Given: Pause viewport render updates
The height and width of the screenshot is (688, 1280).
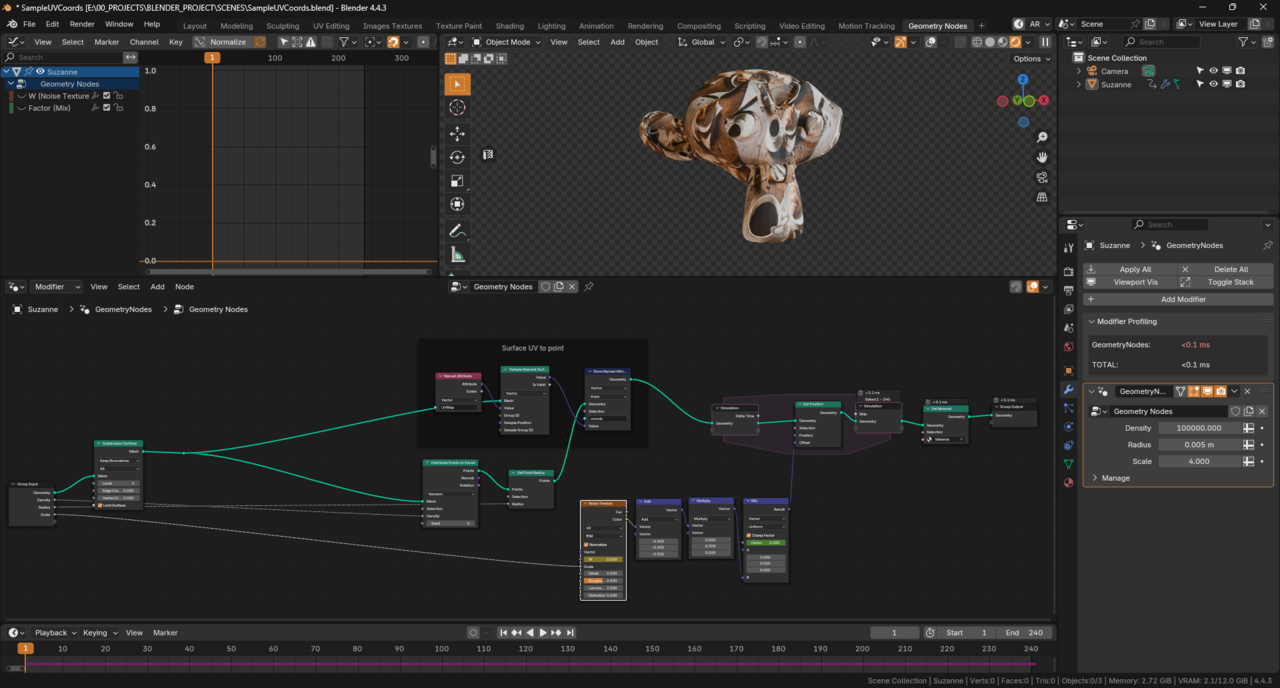Looking at the screenshot, I should (1045, 42).
